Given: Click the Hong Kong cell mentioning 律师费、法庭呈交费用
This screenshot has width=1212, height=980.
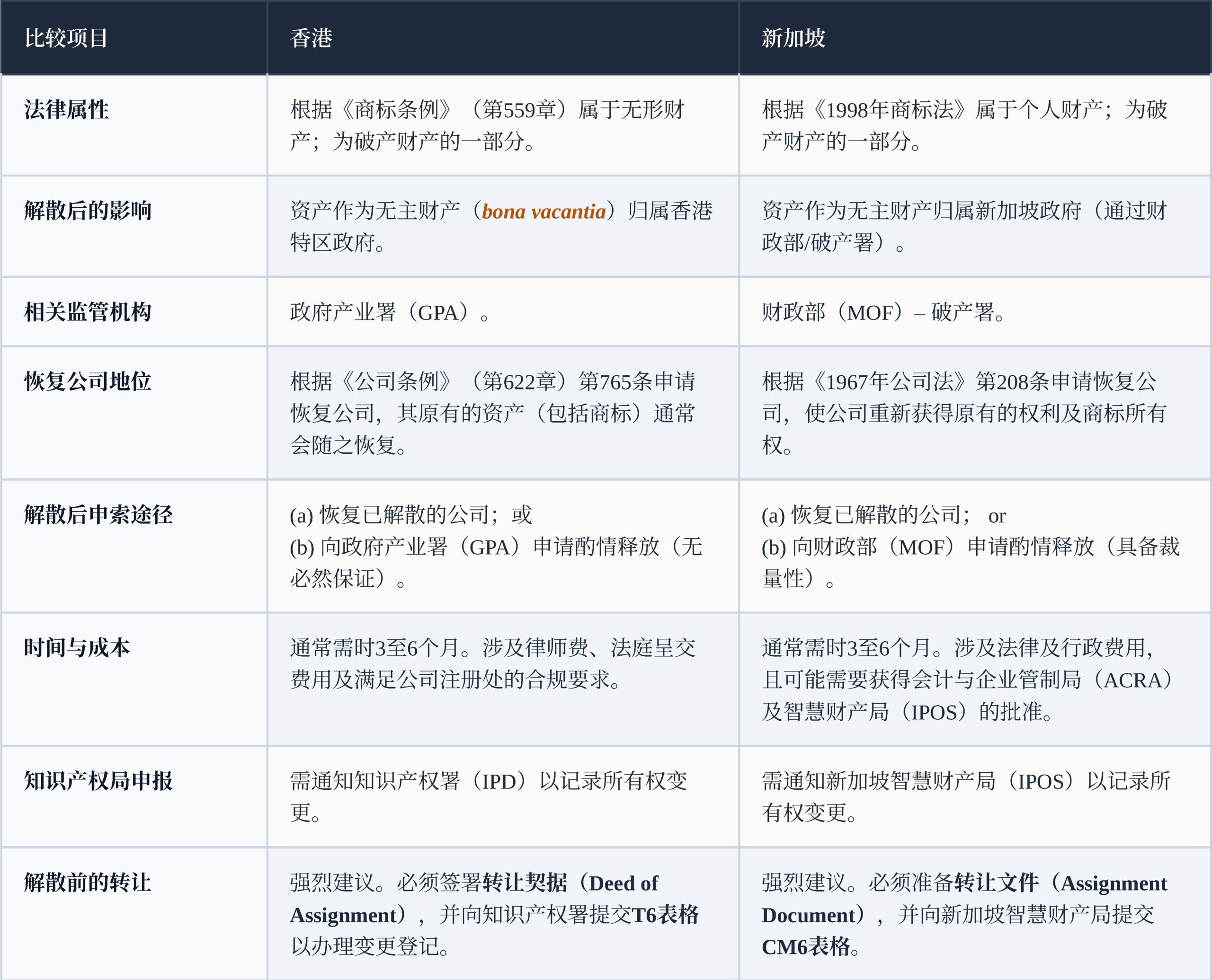Looking at the screenshot, I should [503, 679].
